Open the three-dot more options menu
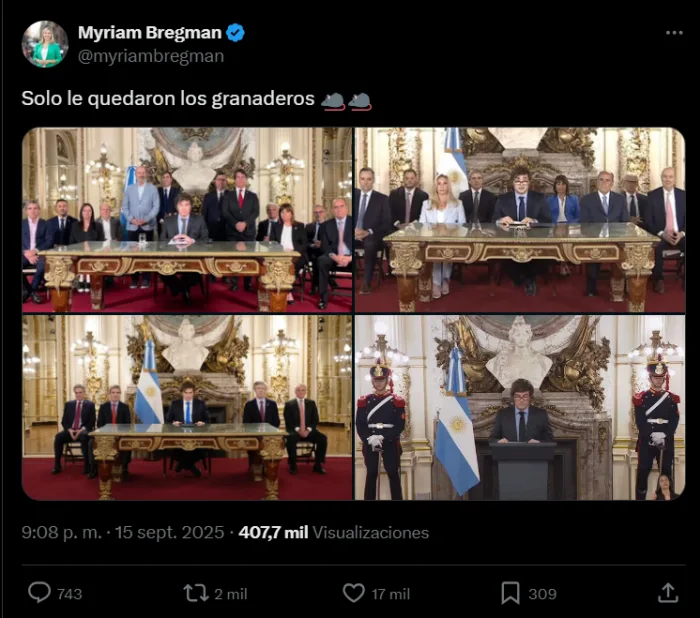Viewport: 700px width, 618px height. click(x=674, y=33)
